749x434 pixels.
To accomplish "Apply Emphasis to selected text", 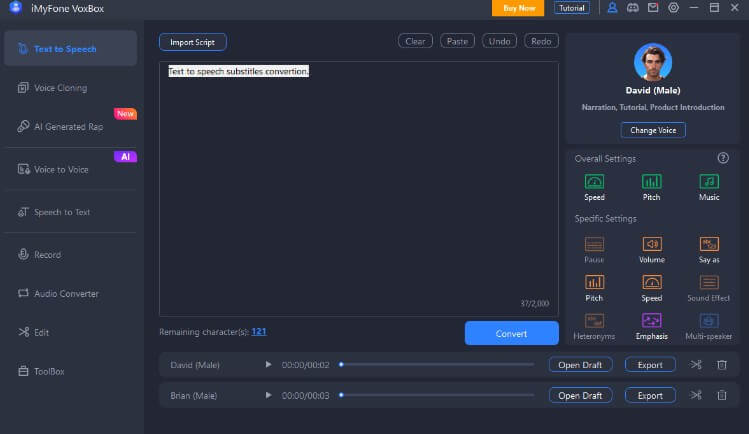I will (652, 327).
